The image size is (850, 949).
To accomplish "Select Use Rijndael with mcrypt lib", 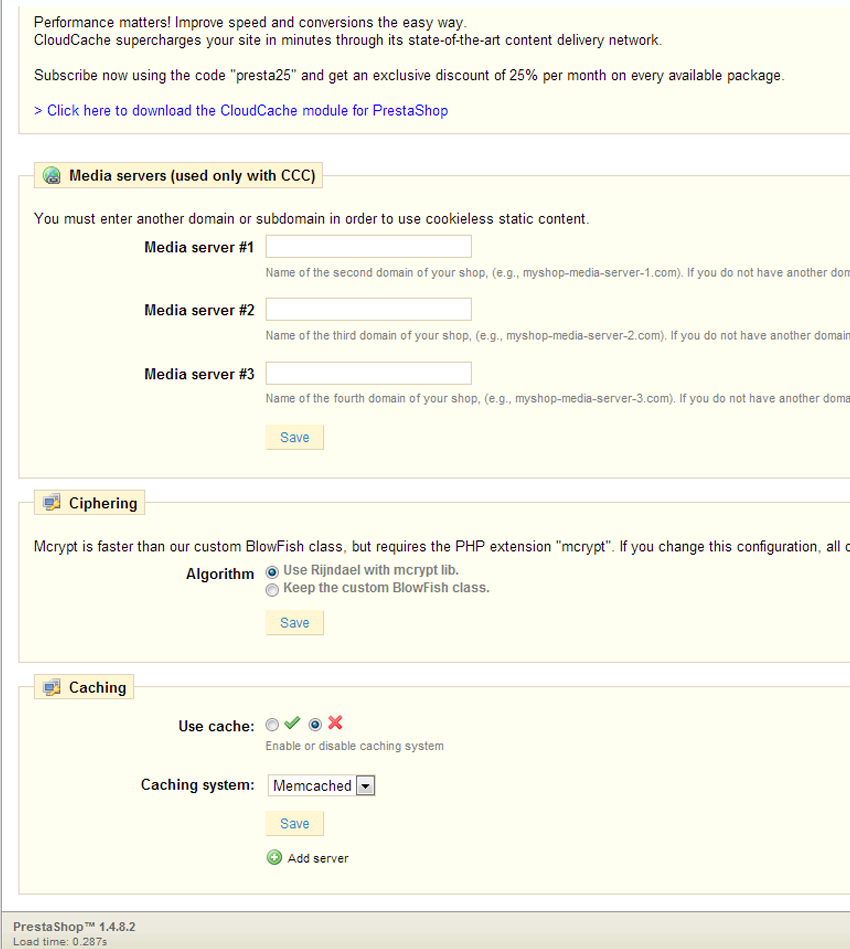I will (272, 572).
